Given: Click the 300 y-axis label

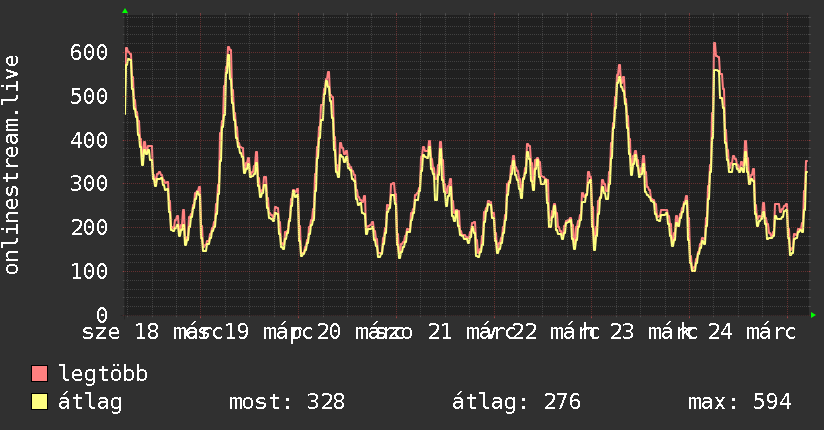Looking at the screenshot, I should [89, 183].
